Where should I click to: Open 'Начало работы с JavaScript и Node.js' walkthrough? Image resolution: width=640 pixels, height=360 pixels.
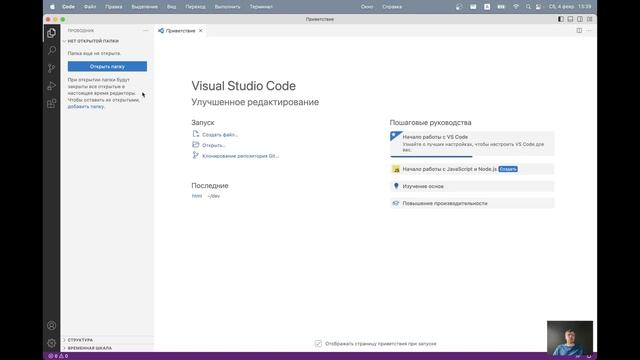pos(472,169)
